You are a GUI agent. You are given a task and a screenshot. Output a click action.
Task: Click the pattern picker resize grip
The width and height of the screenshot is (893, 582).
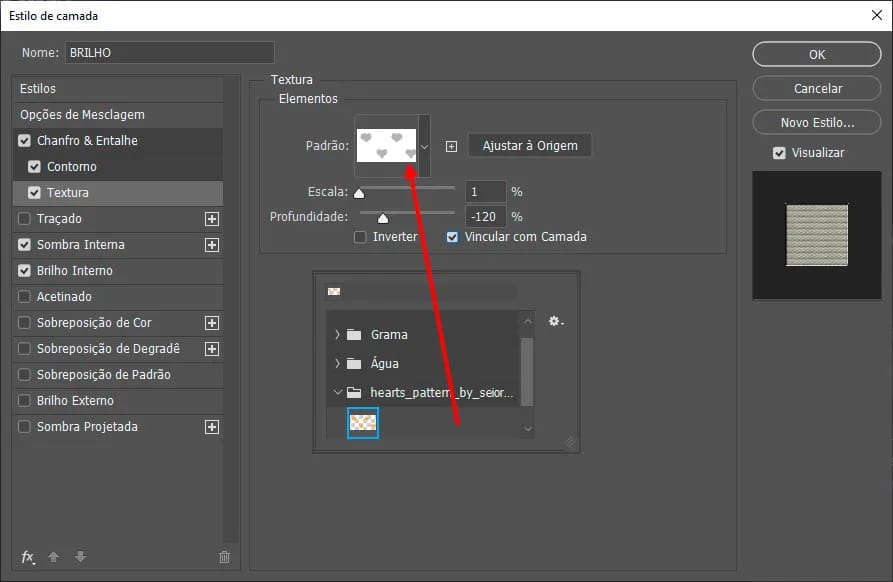pos(570,442)
